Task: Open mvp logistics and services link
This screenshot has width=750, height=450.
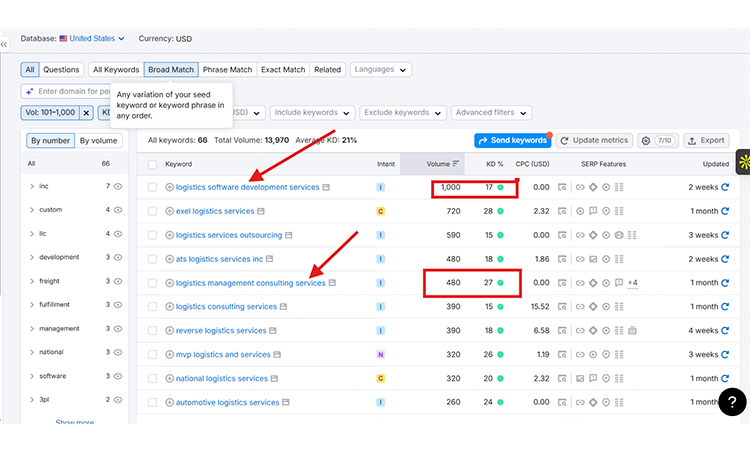Action: [x=223, y=354]
